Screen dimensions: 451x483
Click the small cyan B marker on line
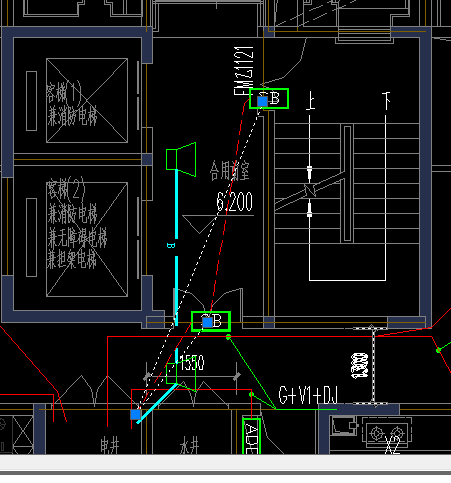tap(171, 246)
